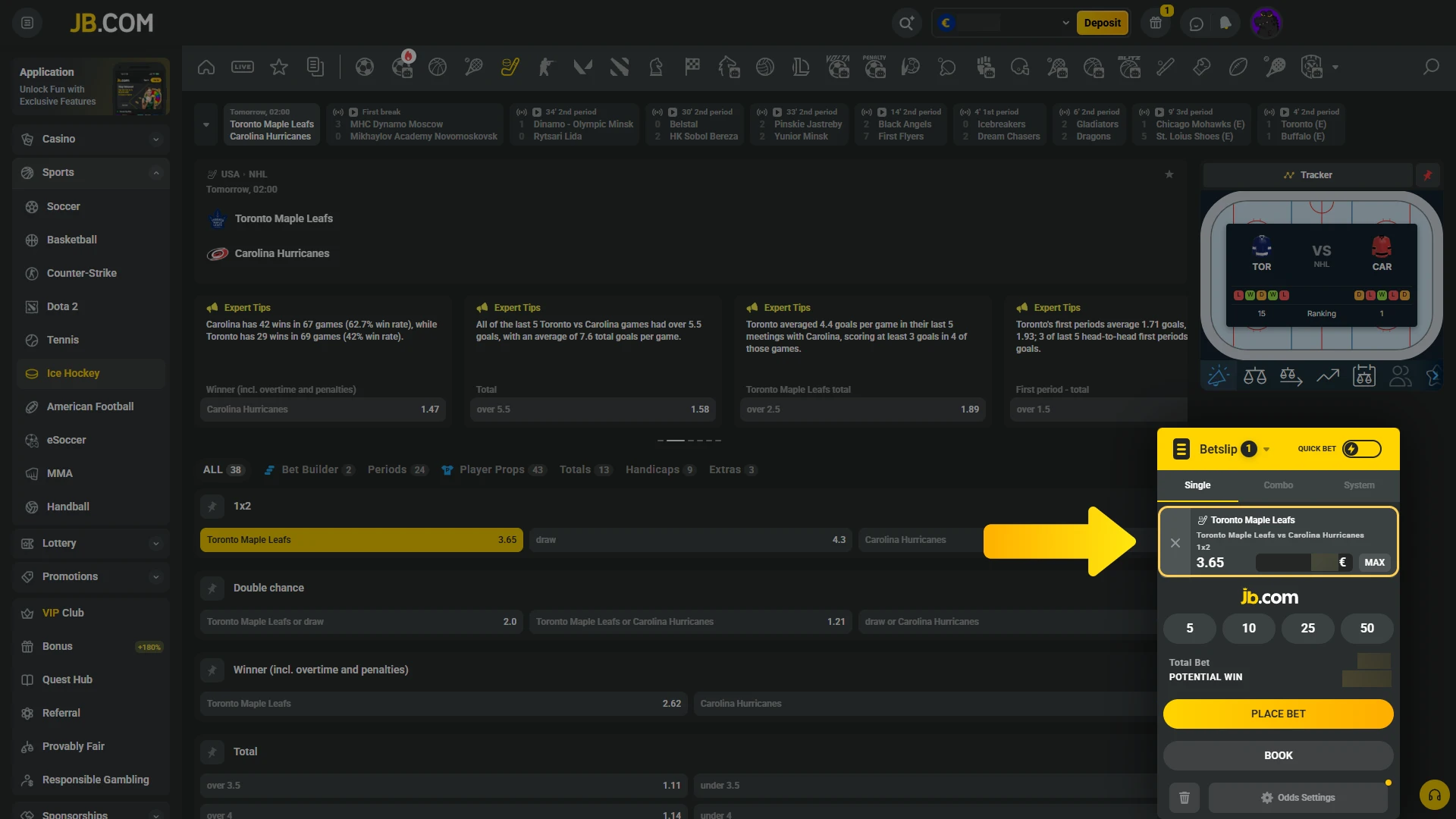
Task: Select the table tennis paddle icon
Action: tap(947, 67)
